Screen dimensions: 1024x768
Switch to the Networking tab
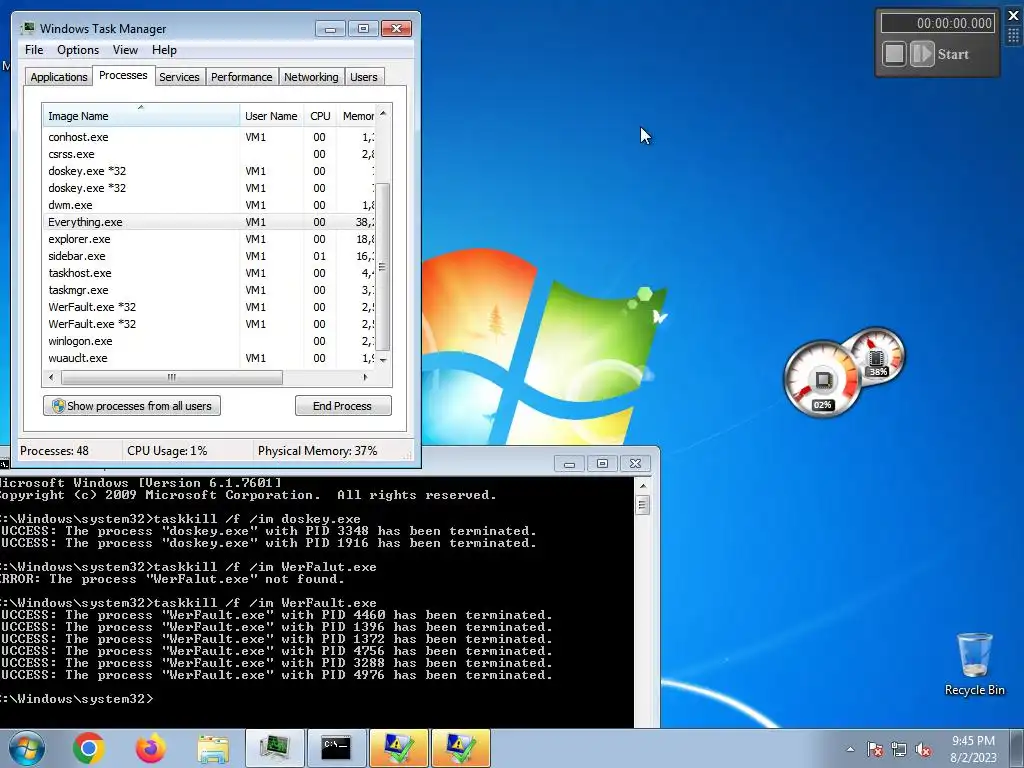[311, 77]
